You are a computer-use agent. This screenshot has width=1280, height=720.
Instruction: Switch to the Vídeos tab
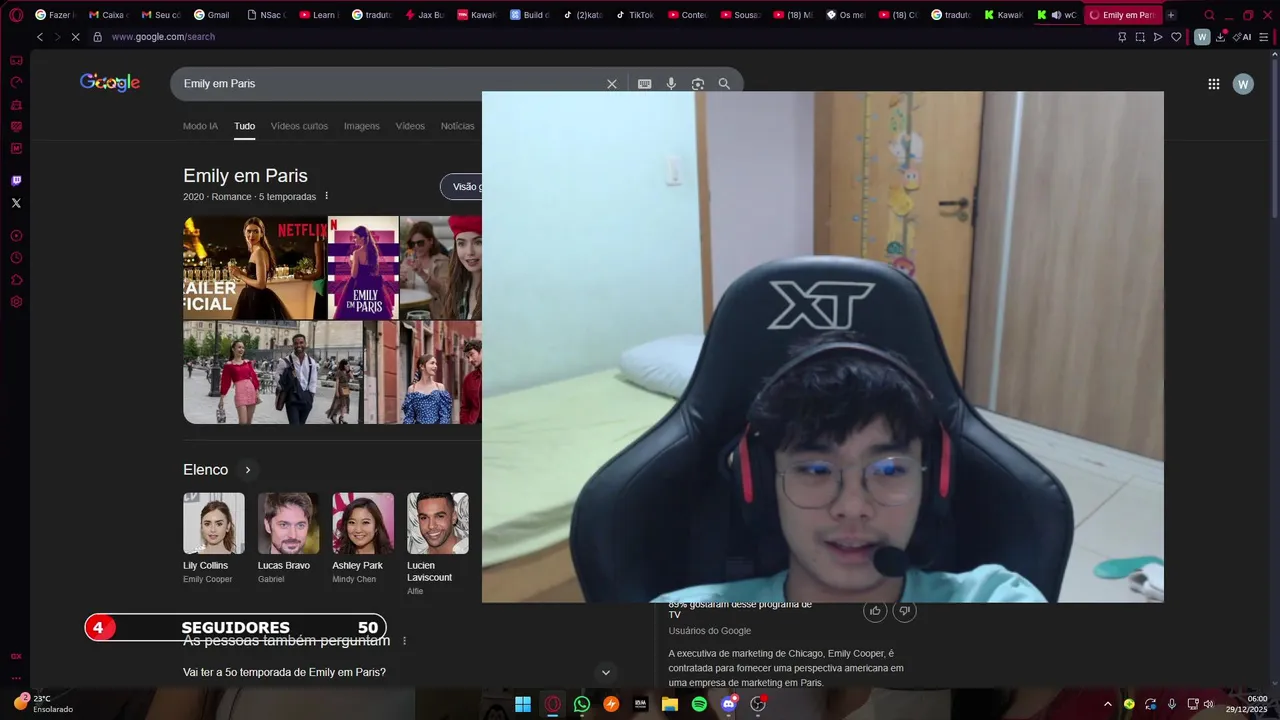click(x=410, y=126)
